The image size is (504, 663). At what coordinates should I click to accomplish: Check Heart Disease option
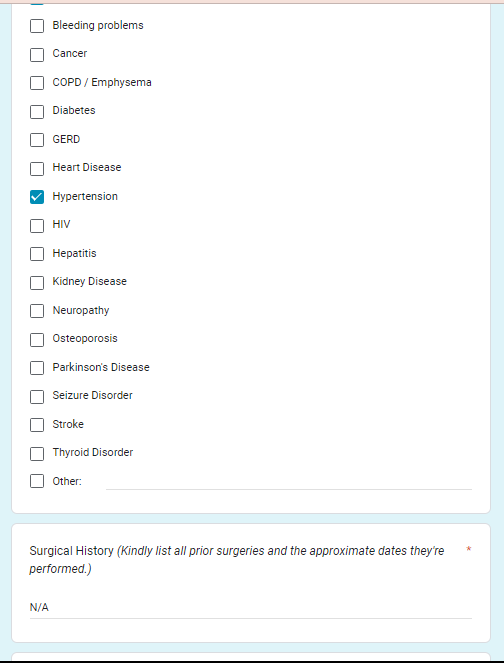pyautogui.click(x=37, y=169)
